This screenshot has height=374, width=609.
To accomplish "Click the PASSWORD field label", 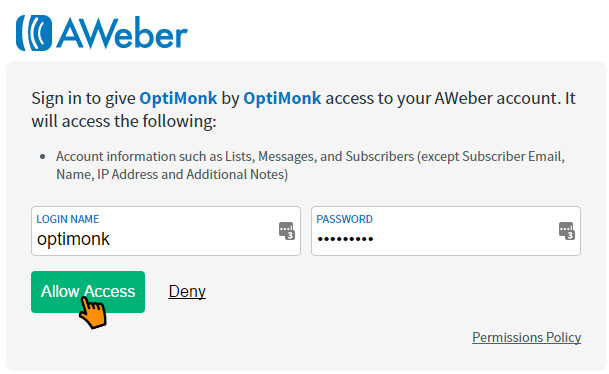I will 344,219.
